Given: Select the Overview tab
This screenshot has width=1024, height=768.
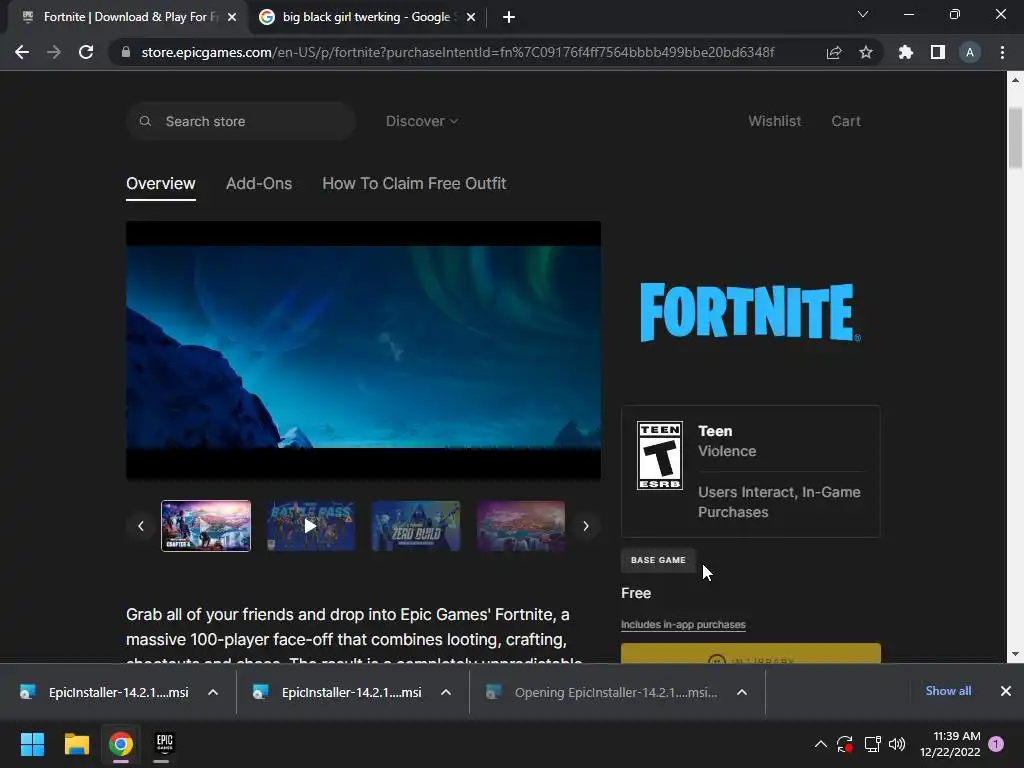Looking at the screenshot, I should pyautogui.click(x=161, y=184).
